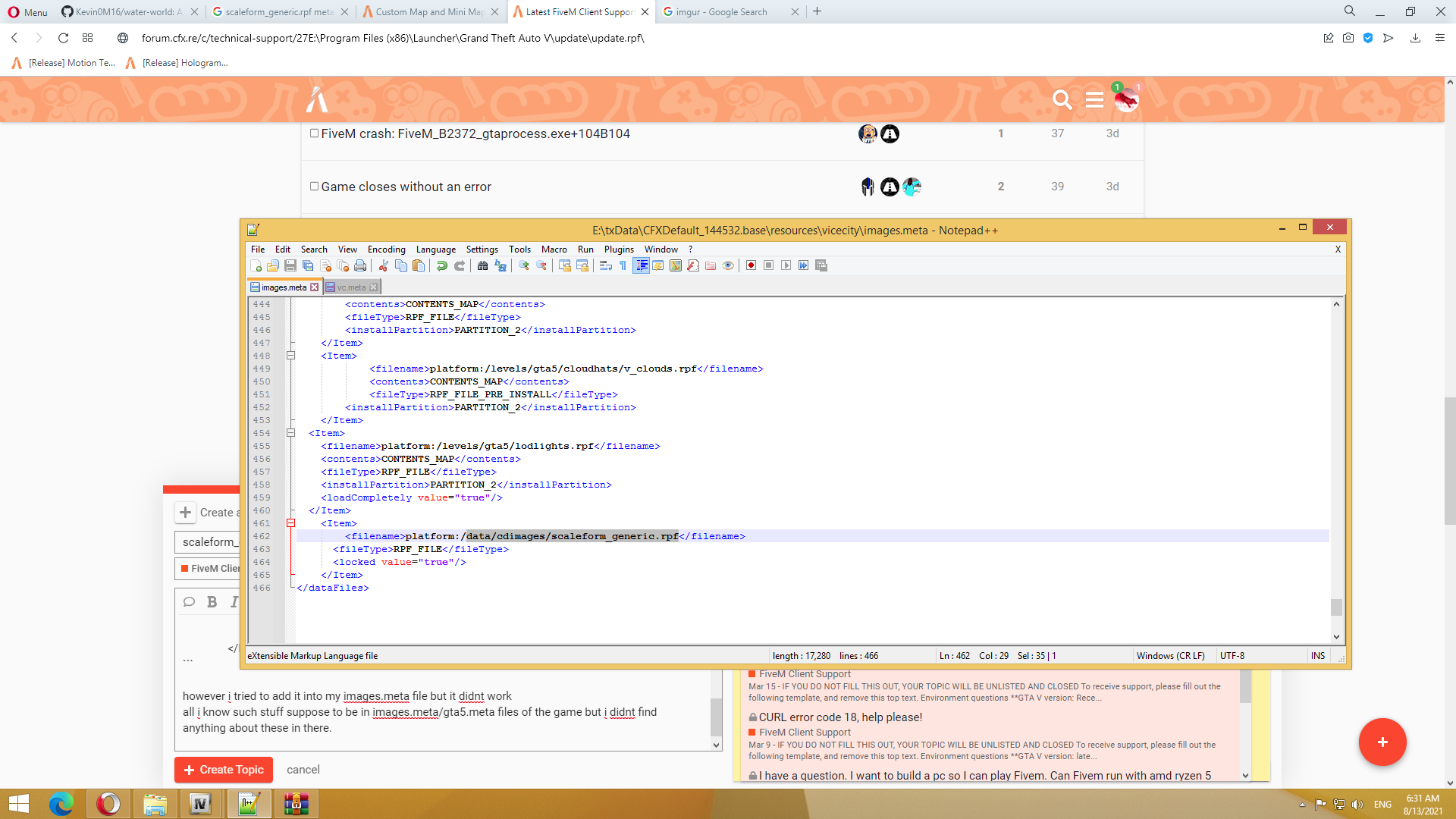Toggle synchronize horizontal scrolling icon
1456x819 pixels.
[x=582, y=265]
